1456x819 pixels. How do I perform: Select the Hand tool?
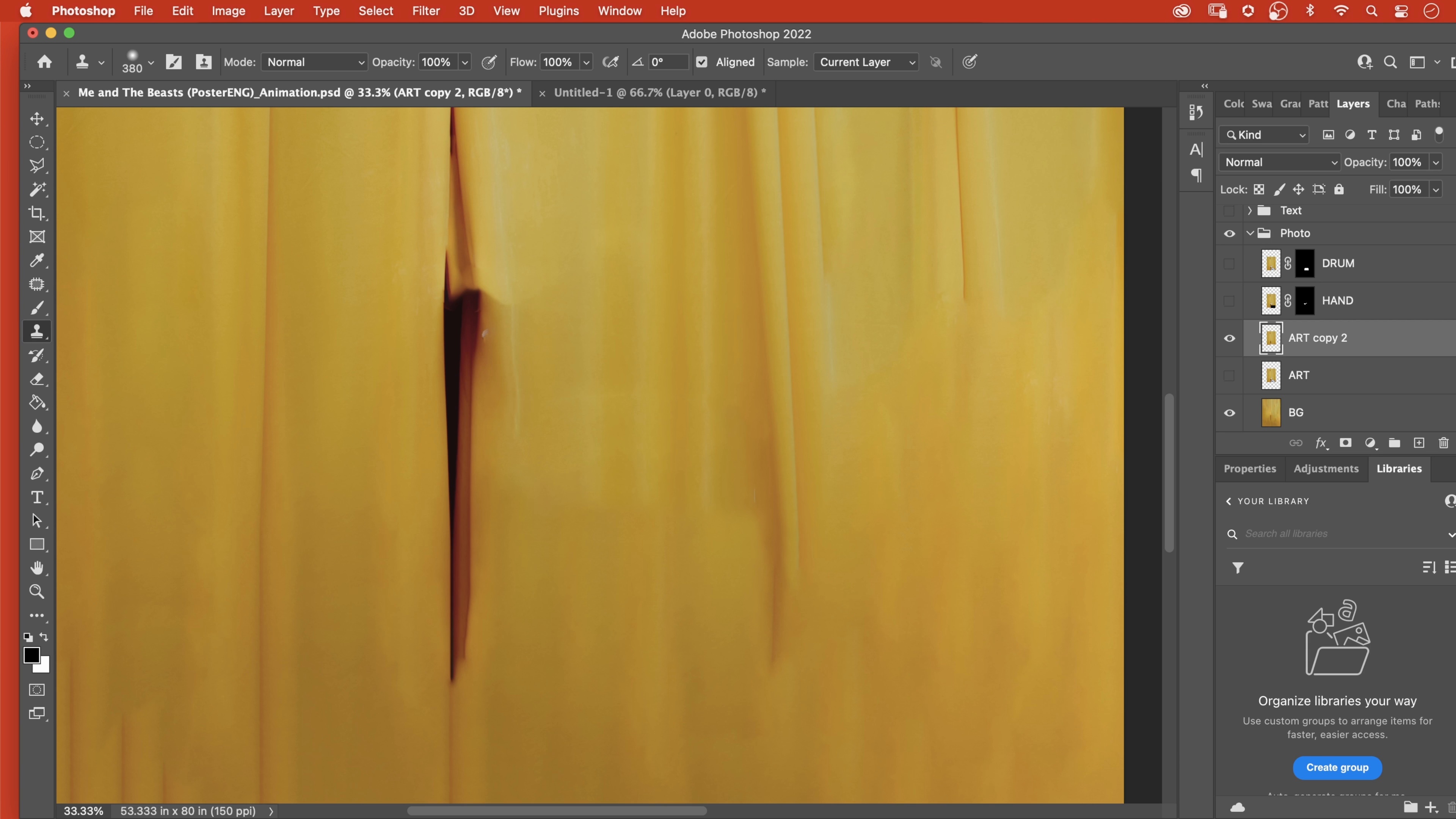tap(37, 568)
